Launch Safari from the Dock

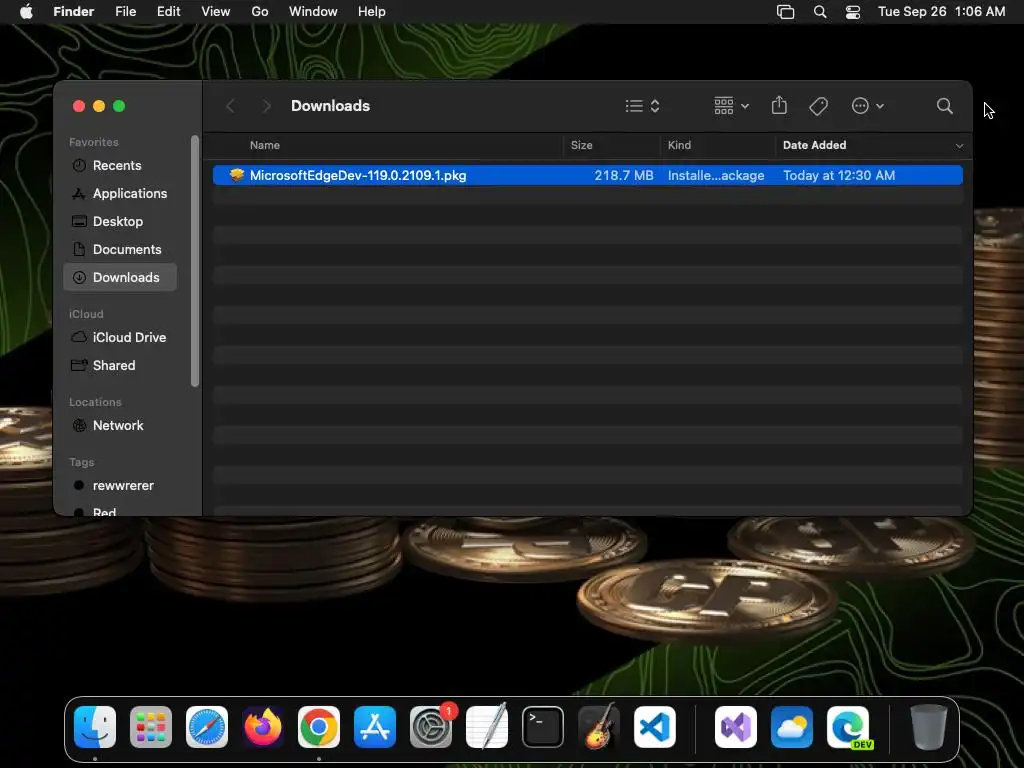[207, 727]
